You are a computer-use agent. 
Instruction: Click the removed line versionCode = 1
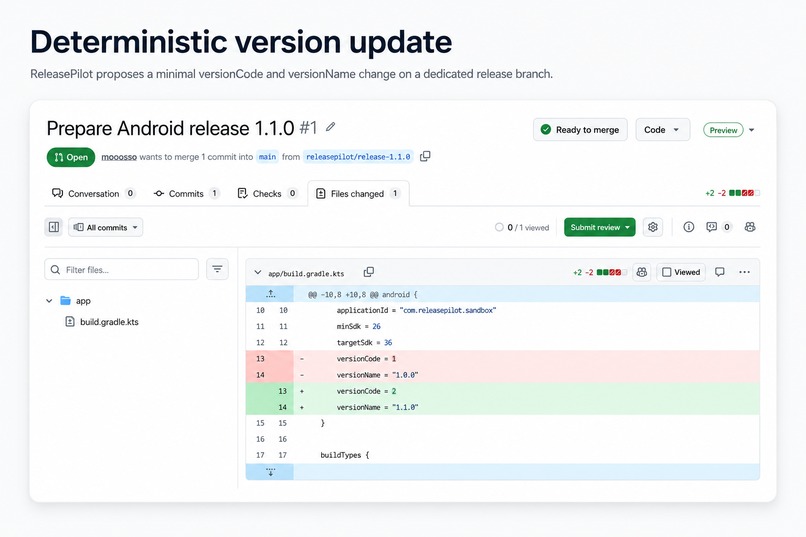(x=503, y=359)
